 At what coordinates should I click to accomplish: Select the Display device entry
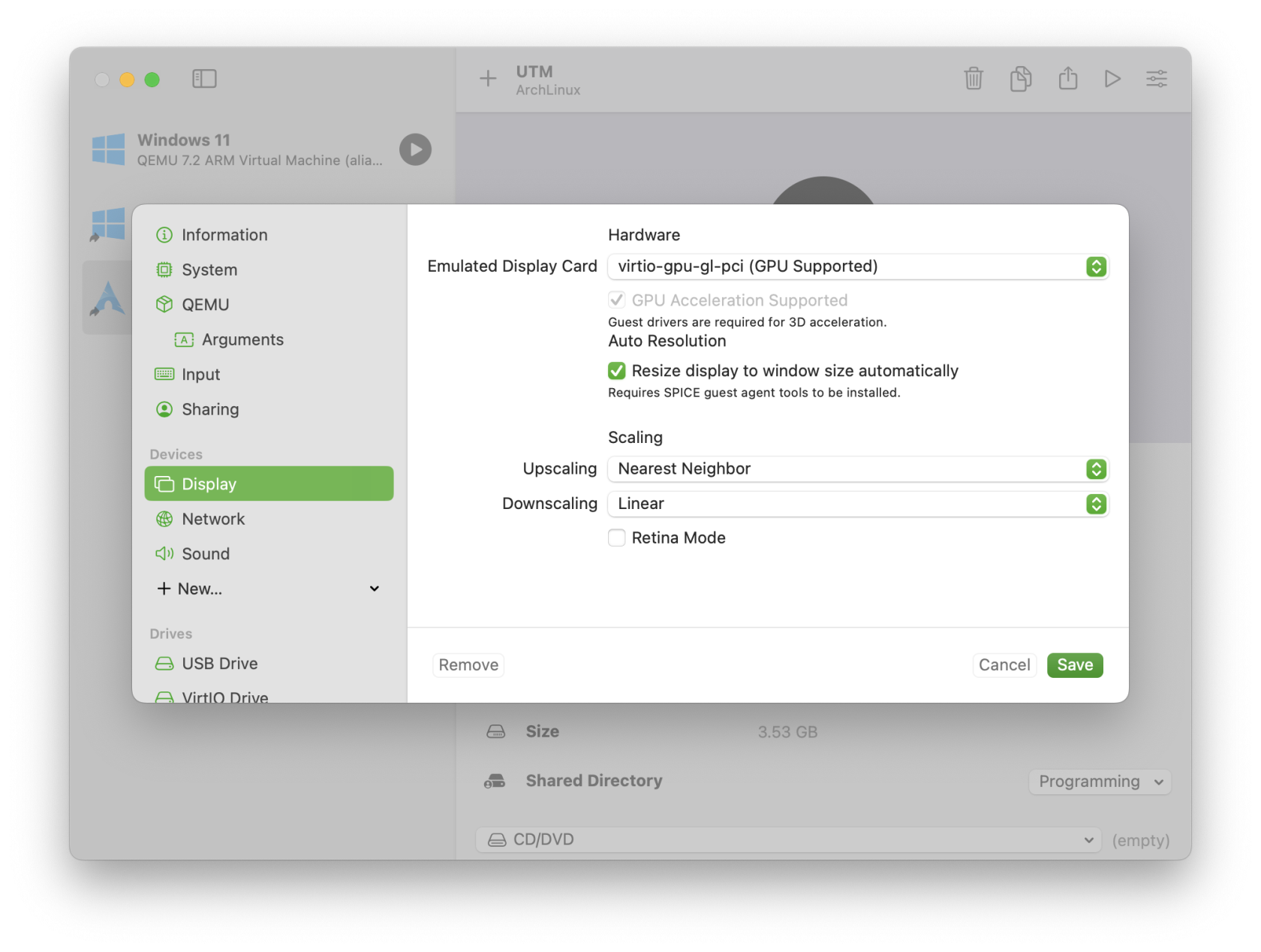click(x=269, y=484)
